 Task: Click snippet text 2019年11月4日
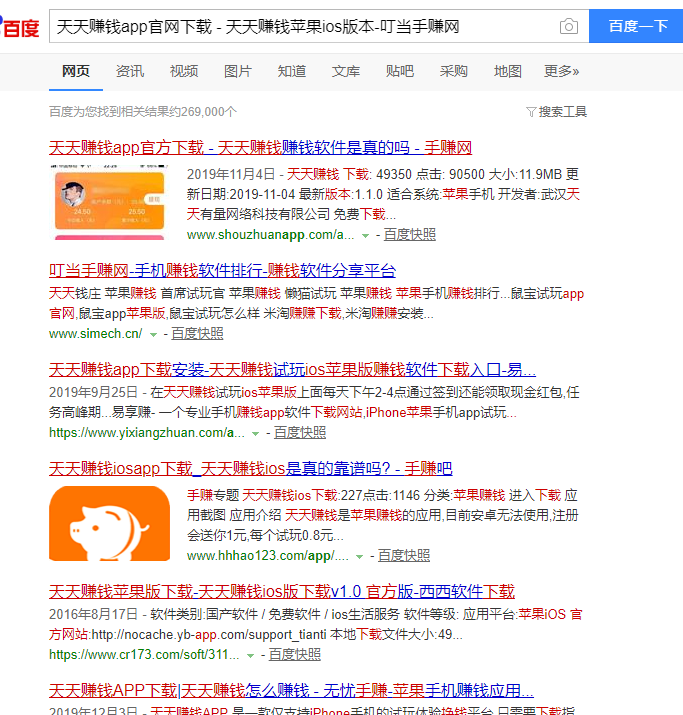(231, 174)
